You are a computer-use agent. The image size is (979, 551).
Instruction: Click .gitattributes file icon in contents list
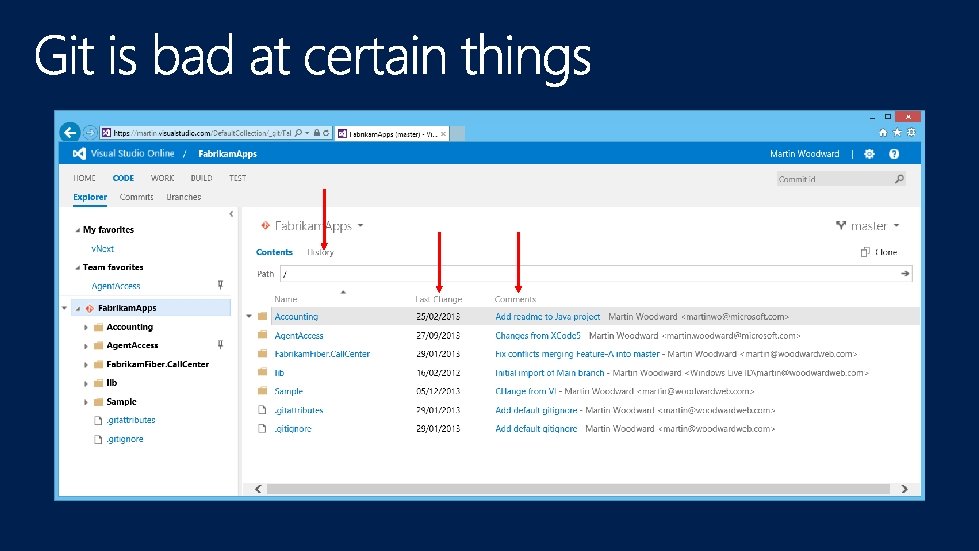point(263,410)
